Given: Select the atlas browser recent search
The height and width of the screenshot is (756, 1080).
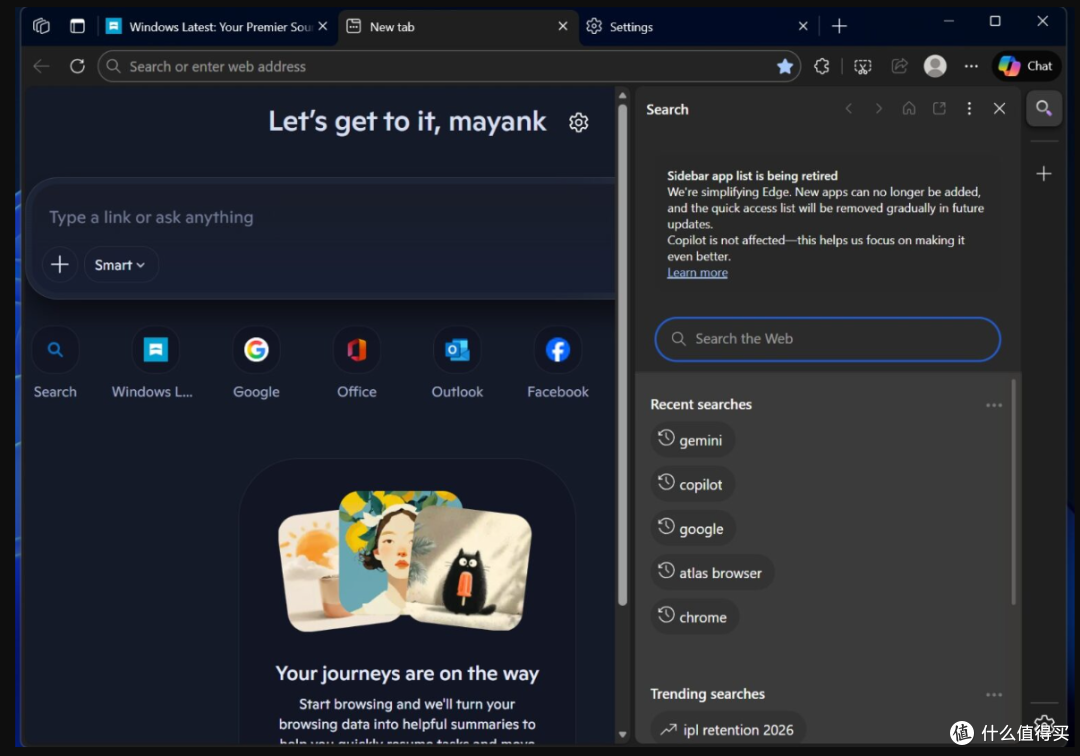Looking at the screenshot, I should tap(712, 572).
